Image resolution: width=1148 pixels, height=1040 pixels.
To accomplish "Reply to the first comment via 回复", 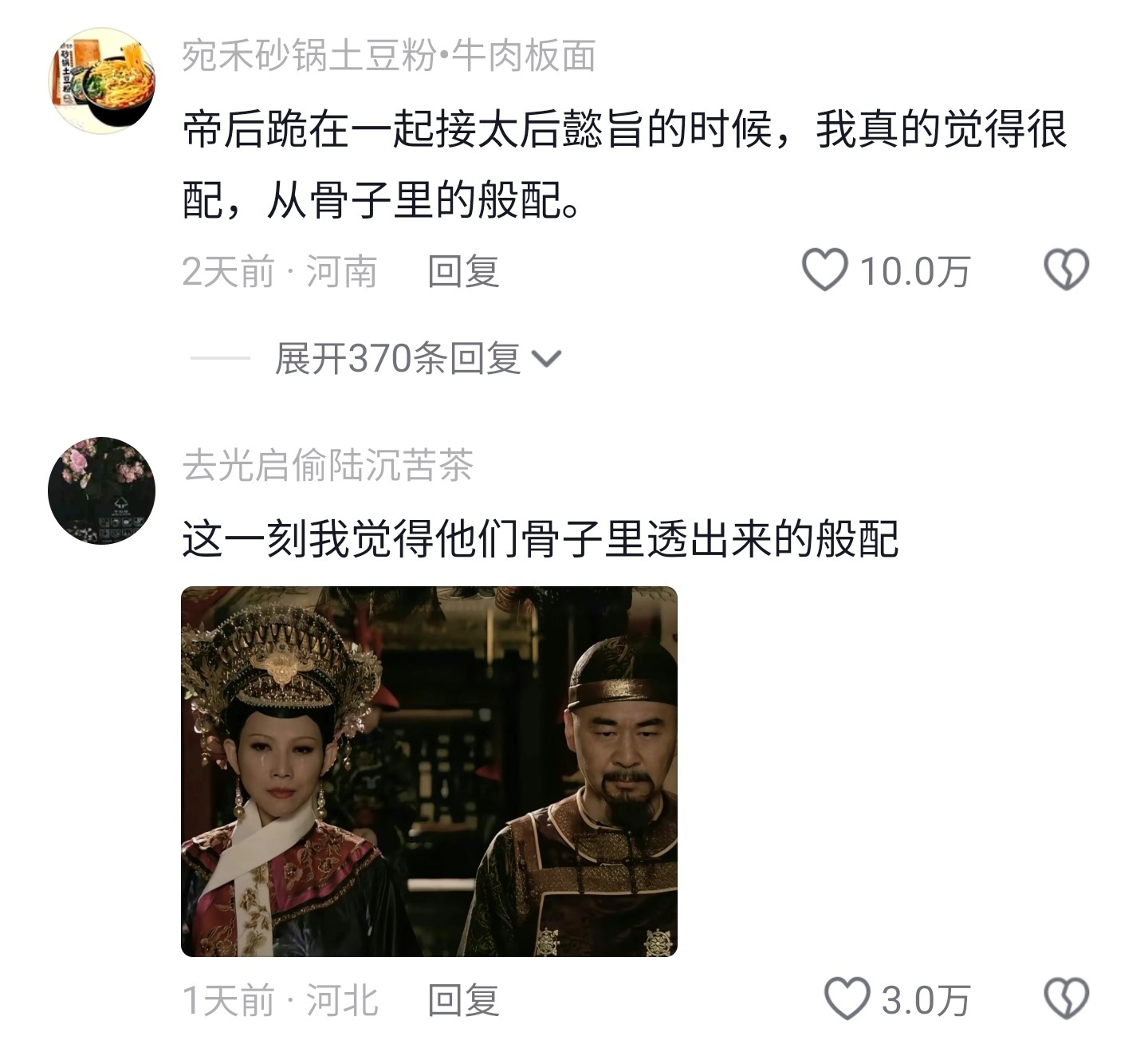I will click(463, 271).
